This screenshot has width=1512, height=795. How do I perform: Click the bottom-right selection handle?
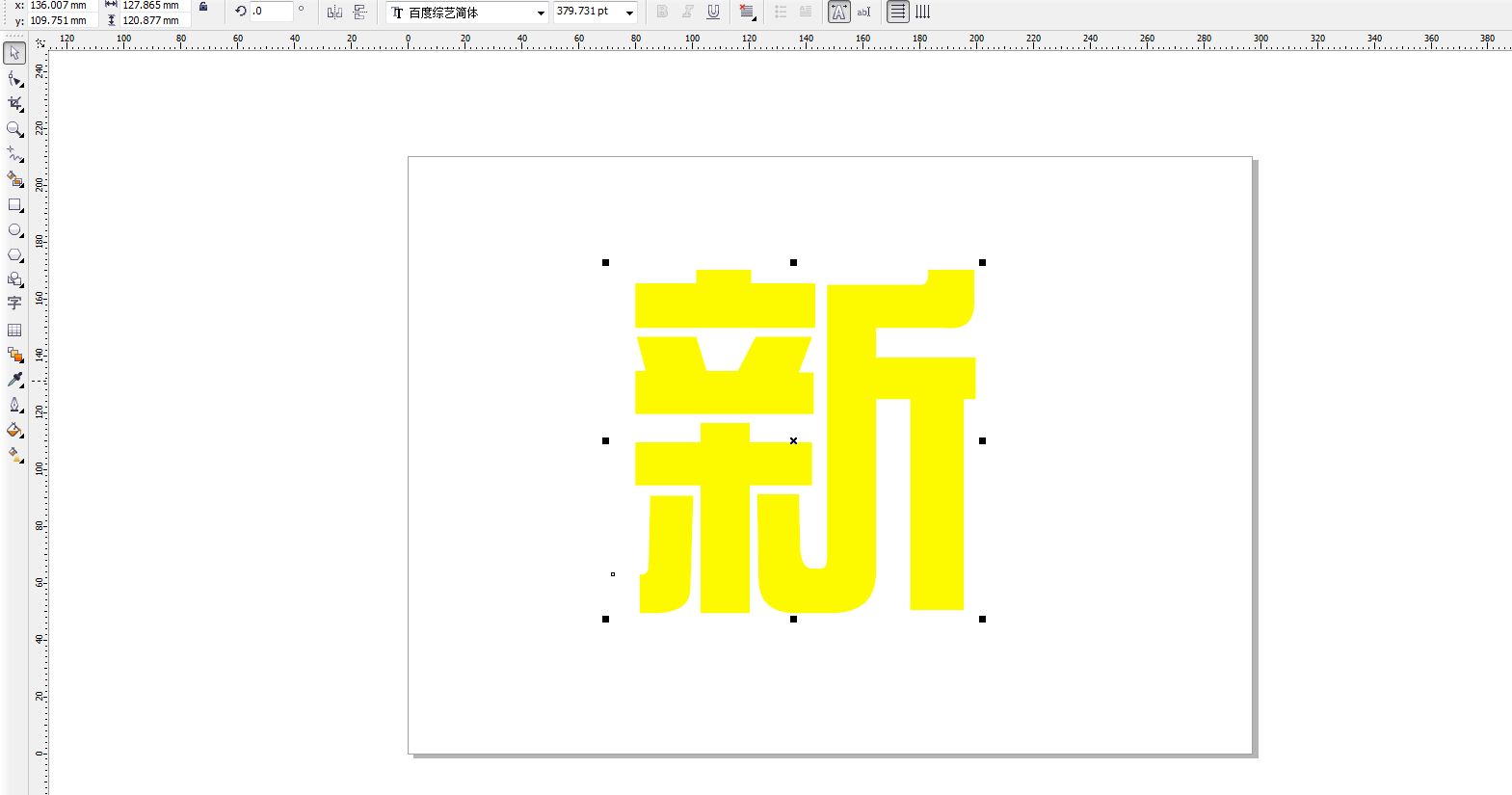click(x=982, y=619)
